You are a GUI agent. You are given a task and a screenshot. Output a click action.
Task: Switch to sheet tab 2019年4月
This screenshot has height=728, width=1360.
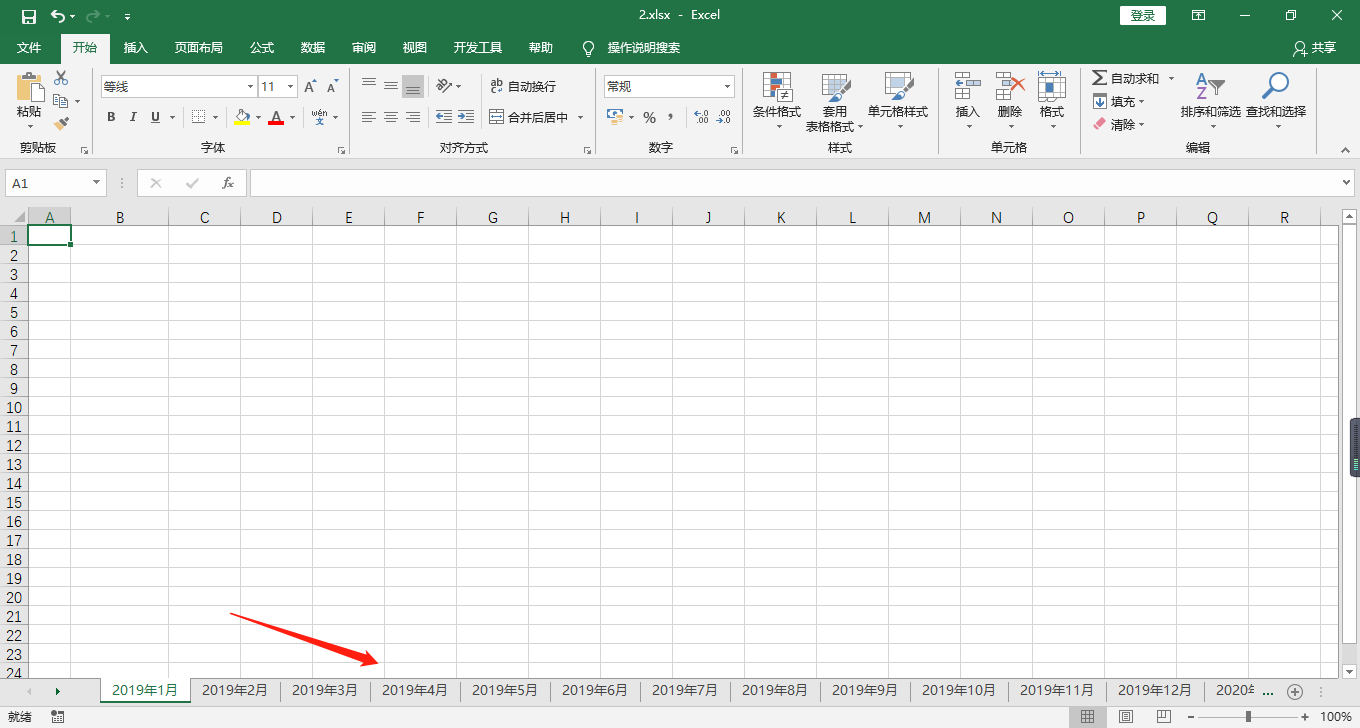pos(415,690)
